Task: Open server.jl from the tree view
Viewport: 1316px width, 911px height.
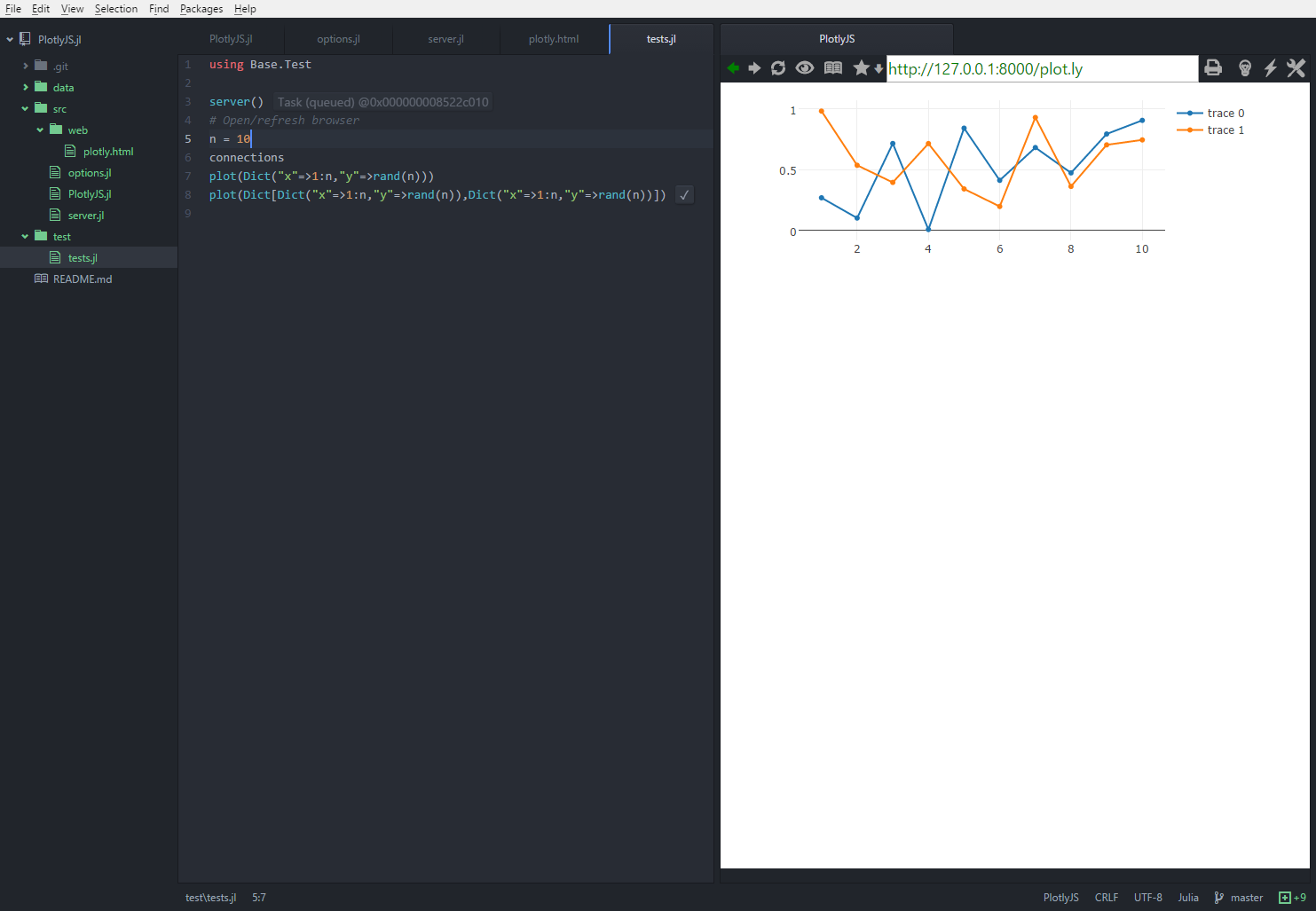Action: [x=86, y=216]
